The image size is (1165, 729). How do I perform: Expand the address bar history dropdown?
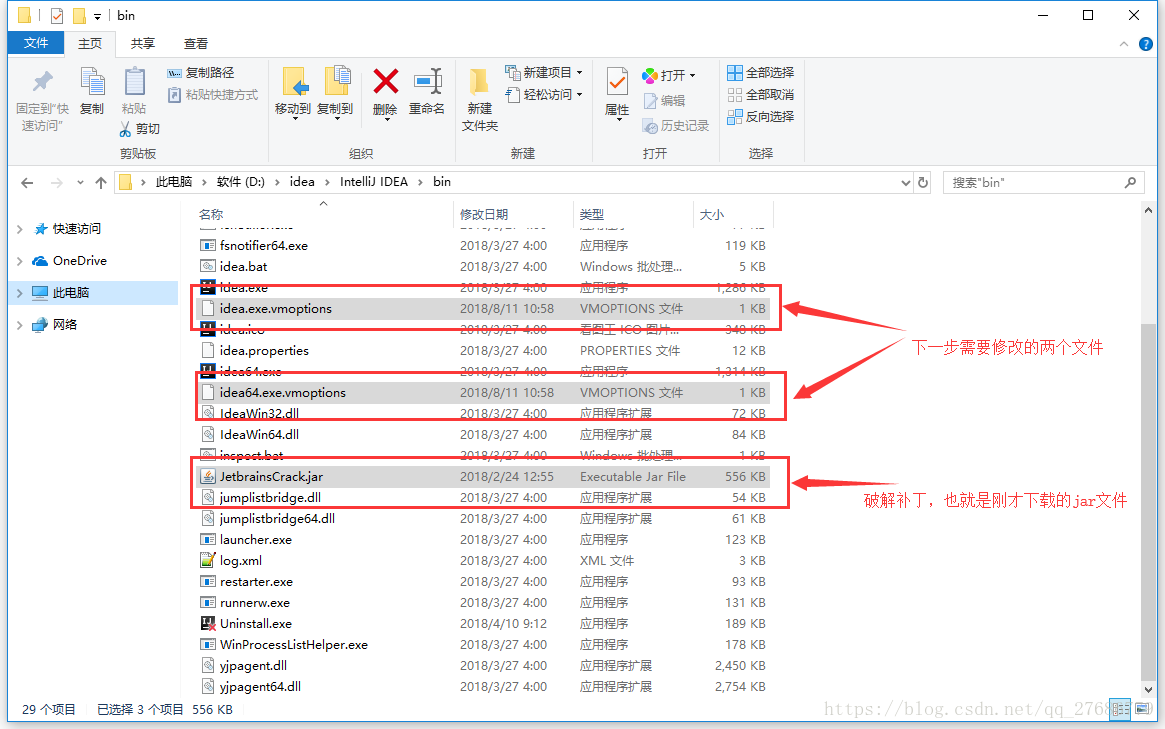pos(906,183)
